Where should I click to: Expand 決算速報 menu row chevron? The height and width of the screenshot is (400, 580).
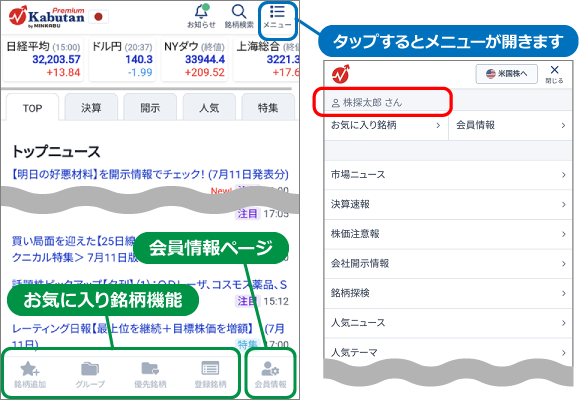pos(563,204)
